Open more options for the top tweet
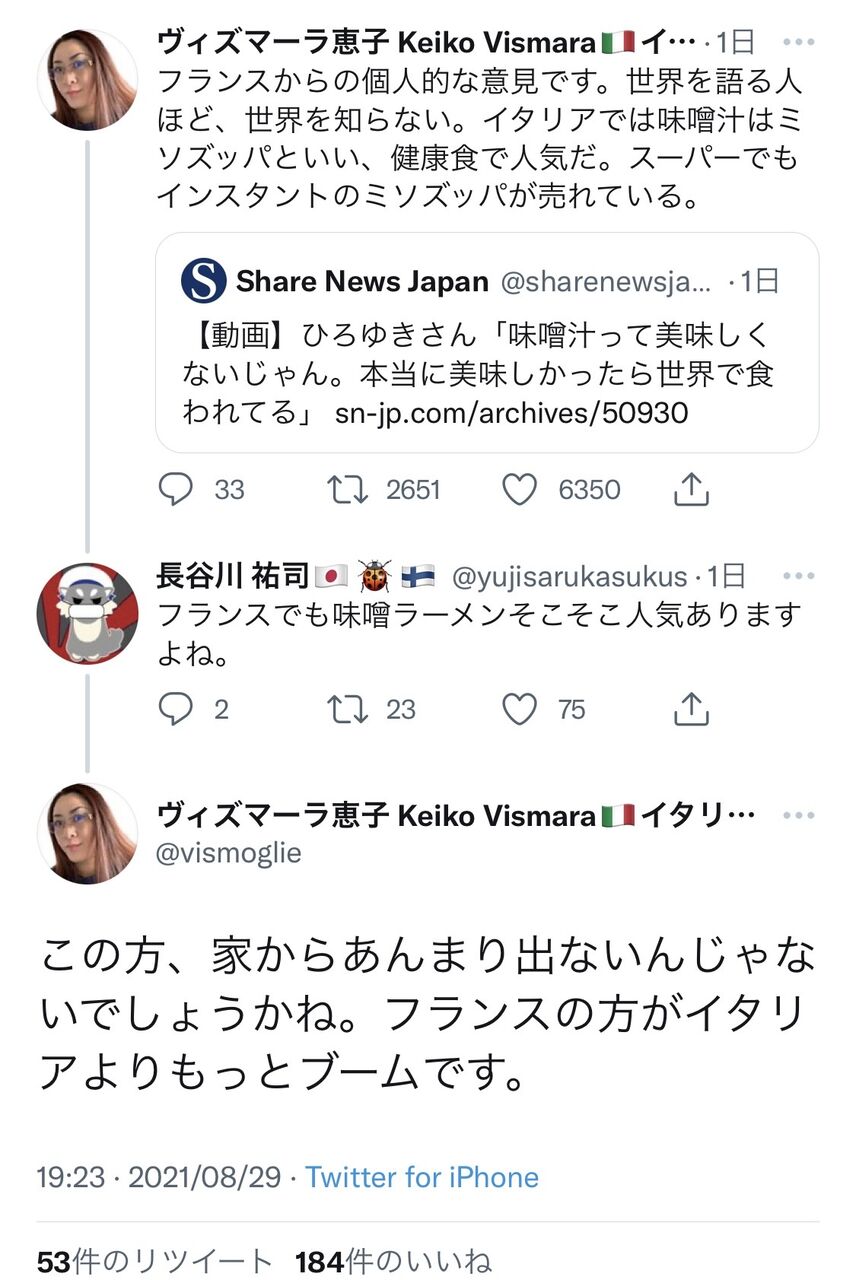Viewport: 856px width, 1280px height. [x=799, y=43]
